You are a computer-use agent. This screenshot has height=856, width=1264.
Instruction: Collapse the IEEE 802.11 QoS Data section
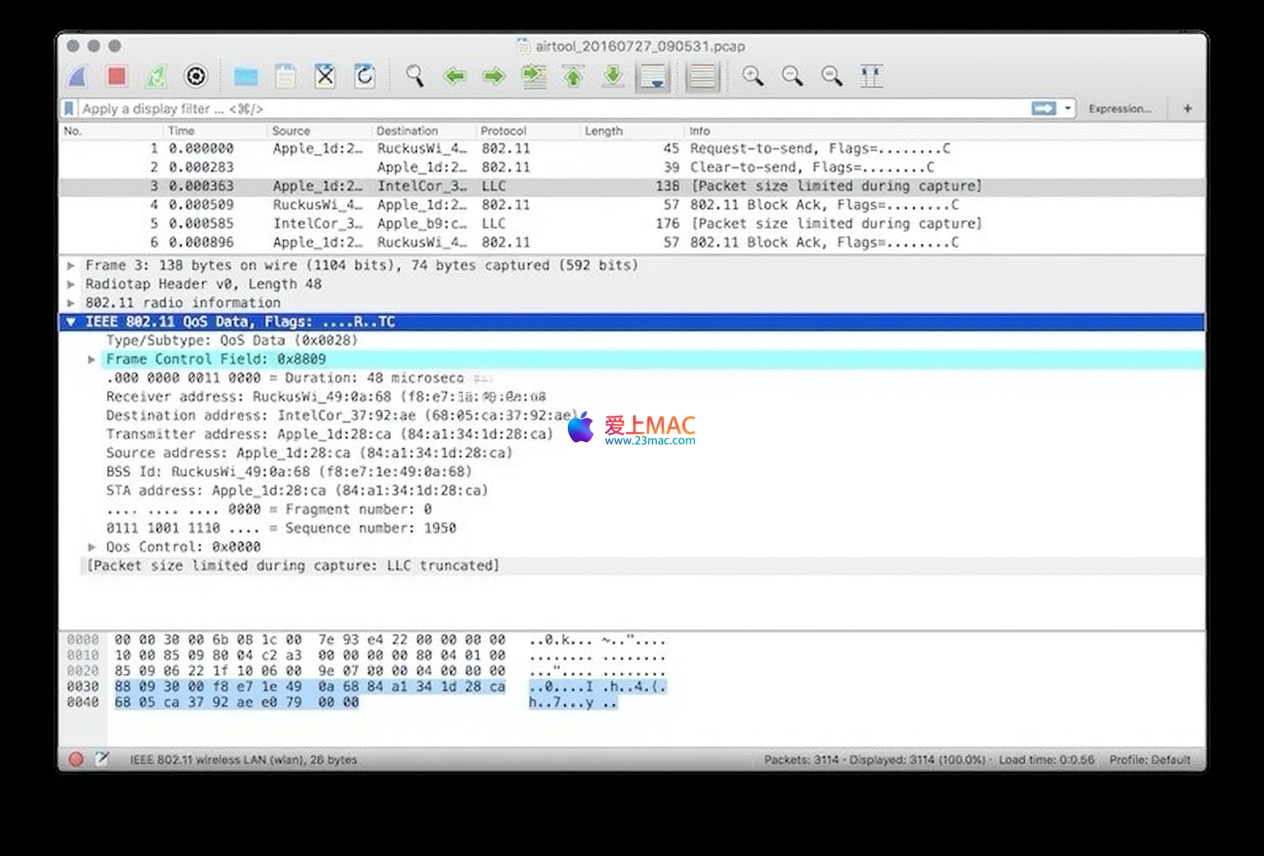click(71, 322)
